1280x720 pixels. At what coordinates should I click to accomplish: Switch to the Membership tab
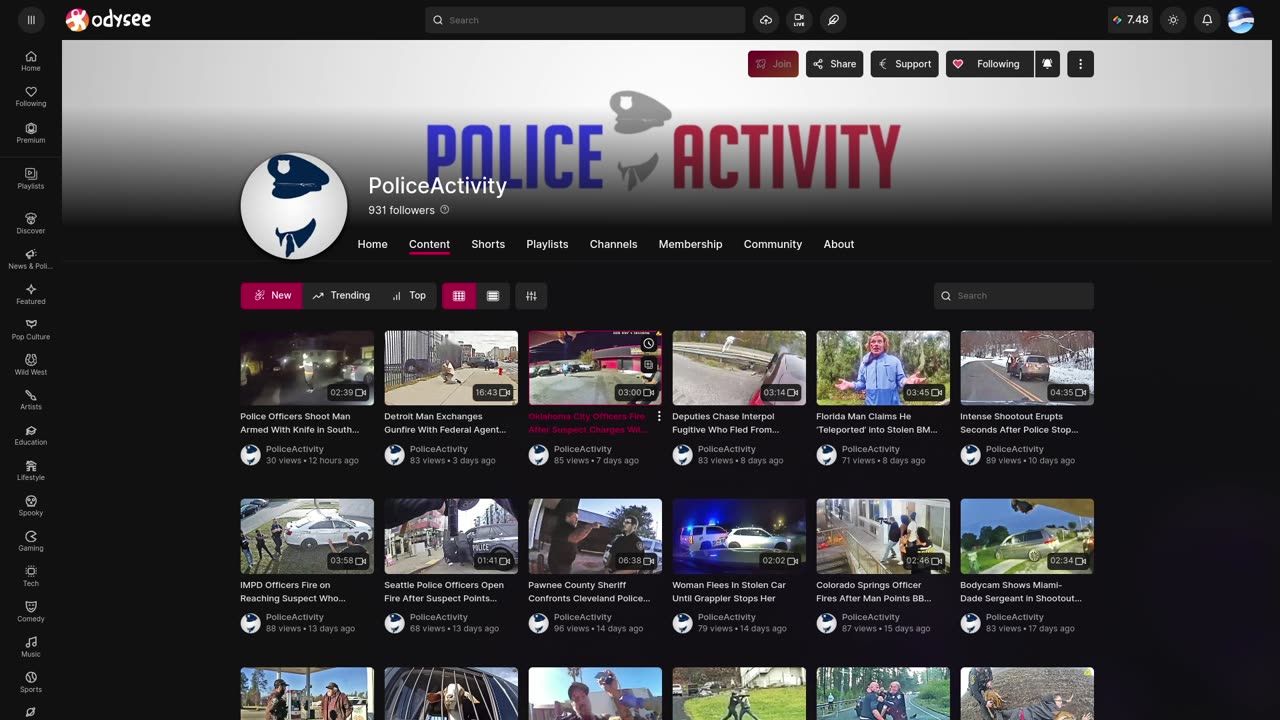coord(690,244)
